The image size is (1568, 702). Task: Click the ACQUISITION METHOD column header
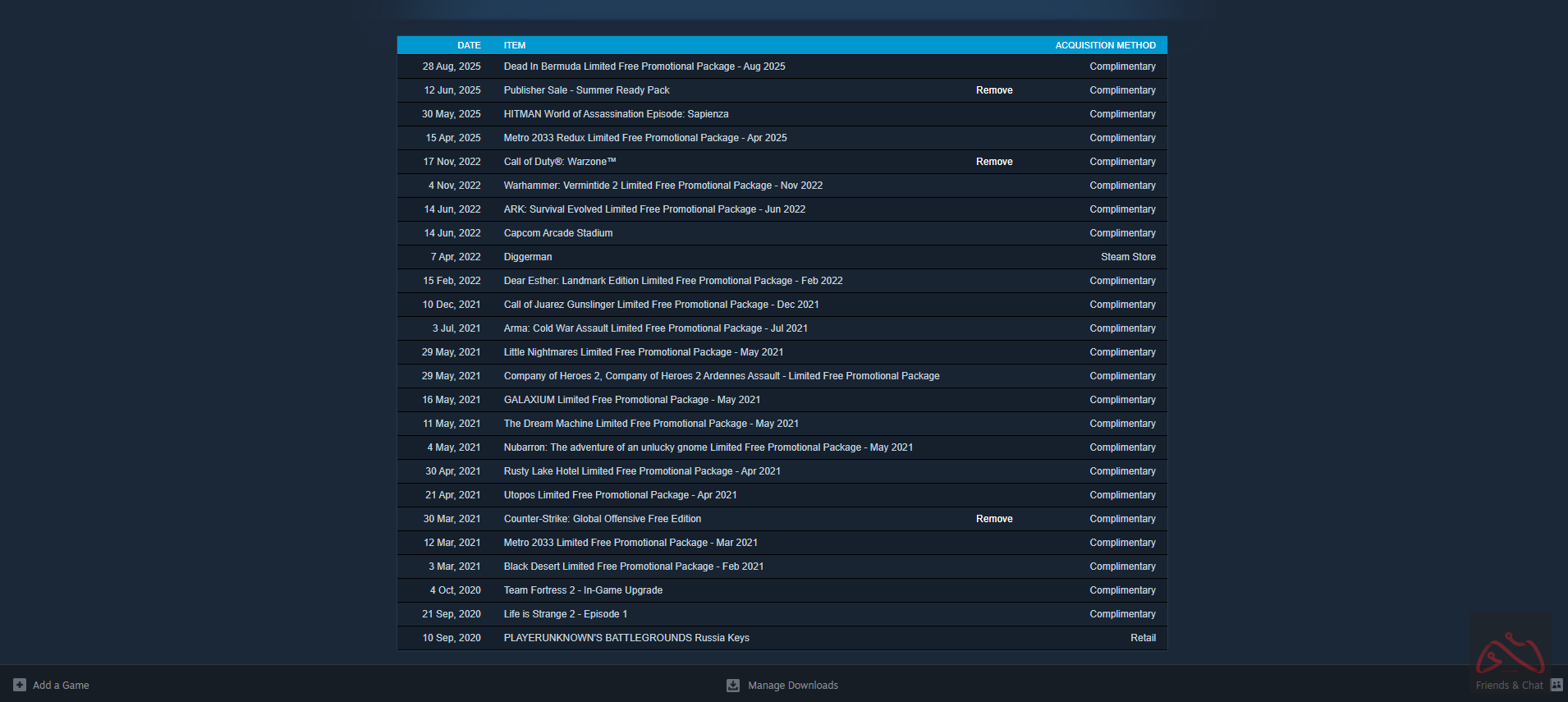click(x=1105, y=45)
